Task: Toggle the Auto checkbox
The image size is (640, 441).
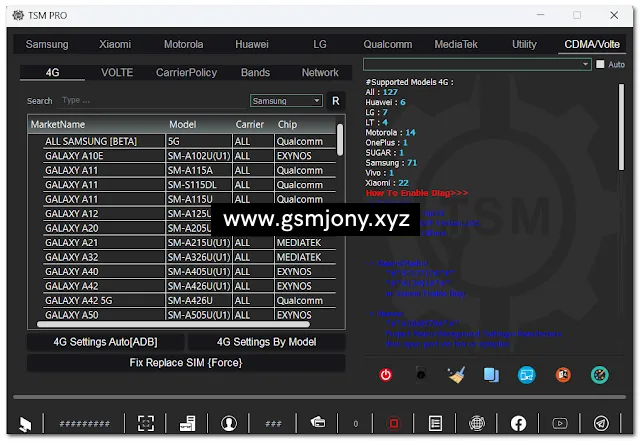Action: (600, 65)
